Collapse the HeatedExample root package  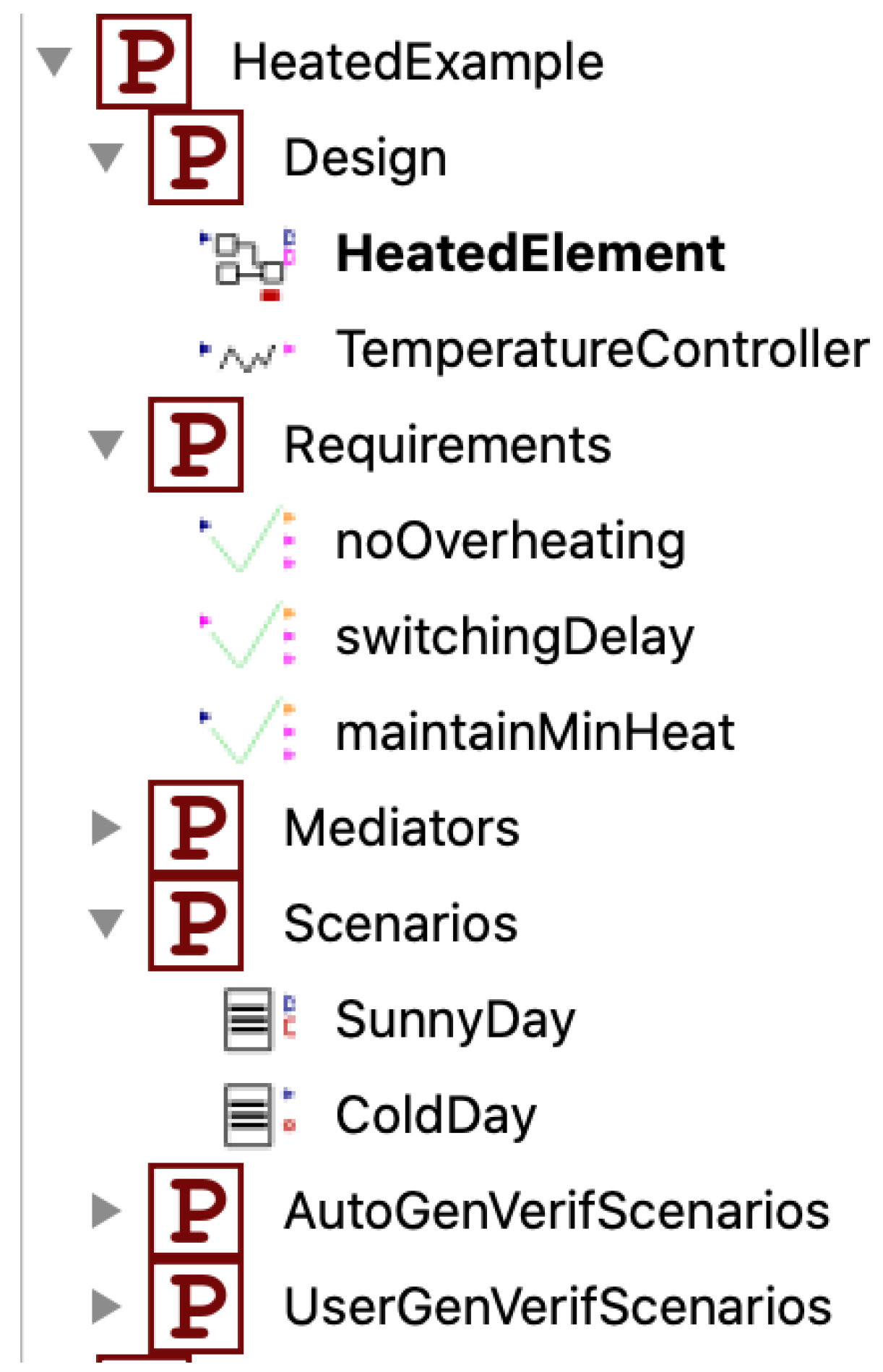coord(55,61)
